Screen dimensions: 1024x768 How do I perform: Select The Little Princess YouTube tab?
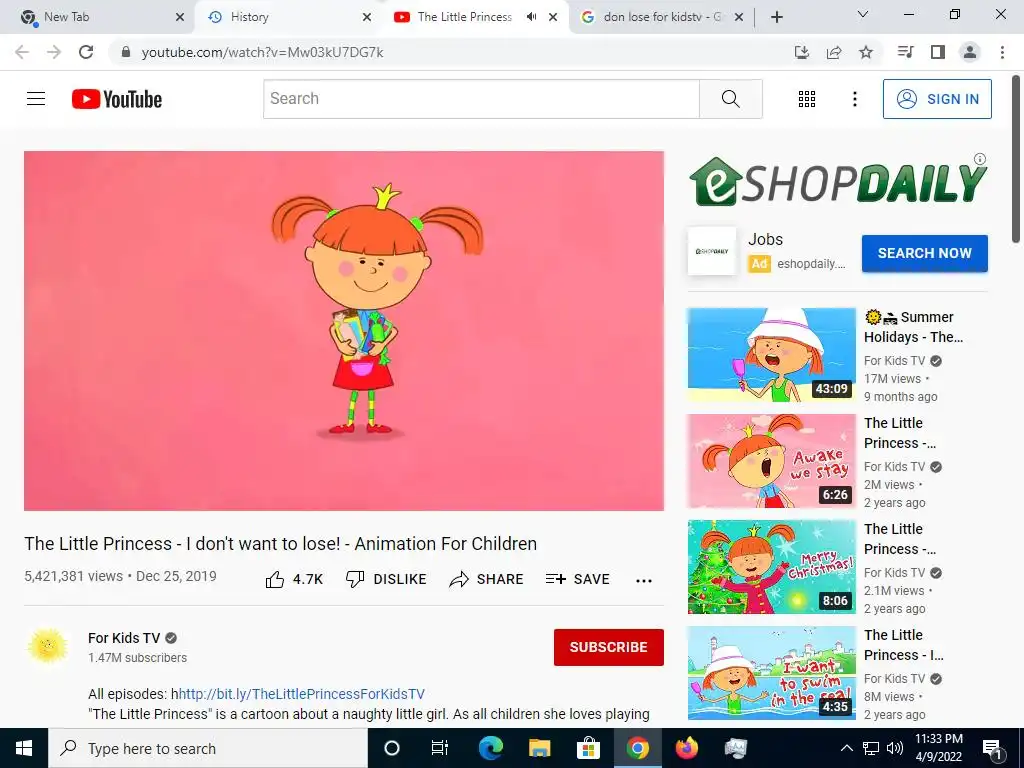click(x=474, y=17)
